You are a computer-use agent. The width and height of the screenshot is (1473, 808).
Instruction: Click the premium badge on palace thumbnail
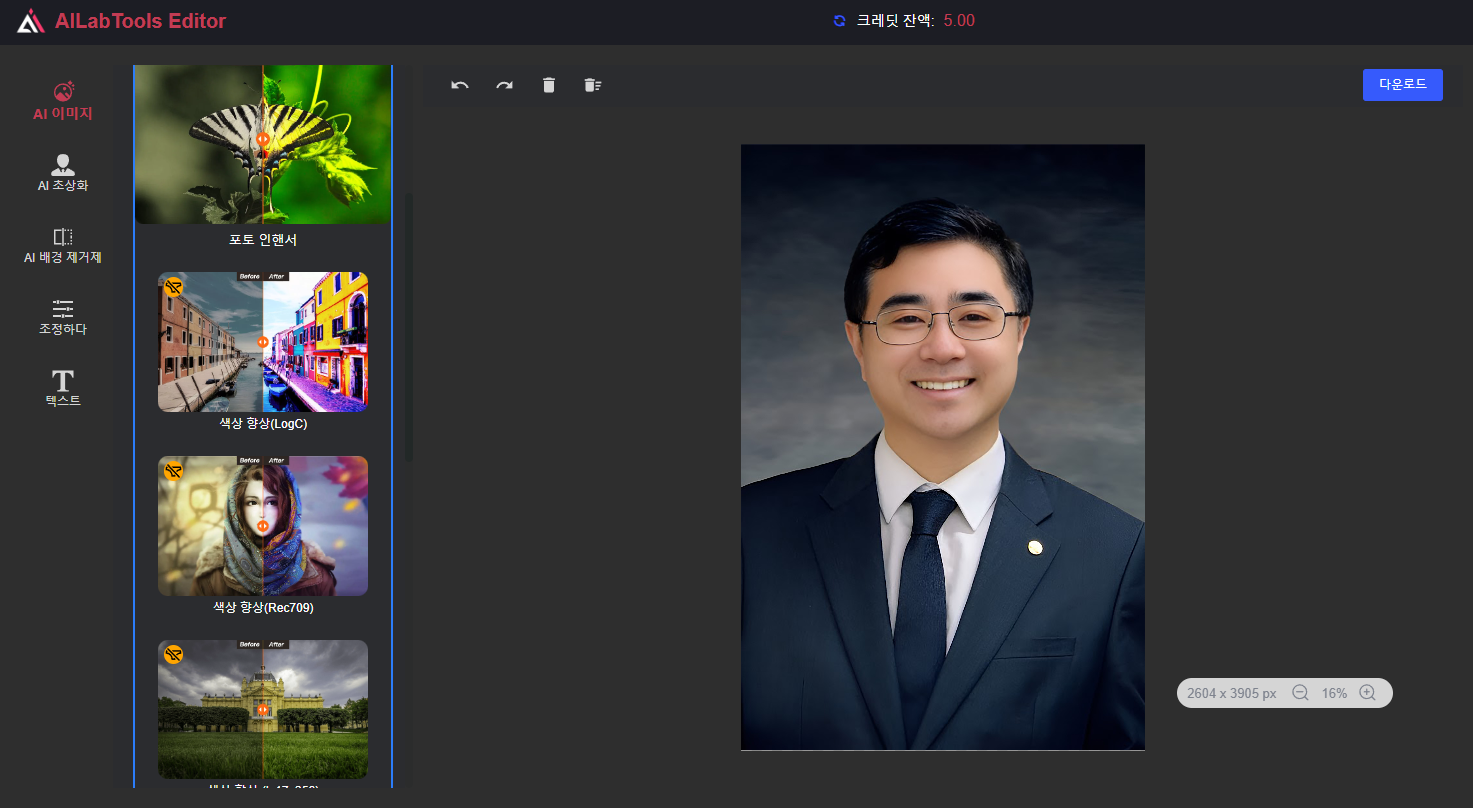tap(174, 655)
